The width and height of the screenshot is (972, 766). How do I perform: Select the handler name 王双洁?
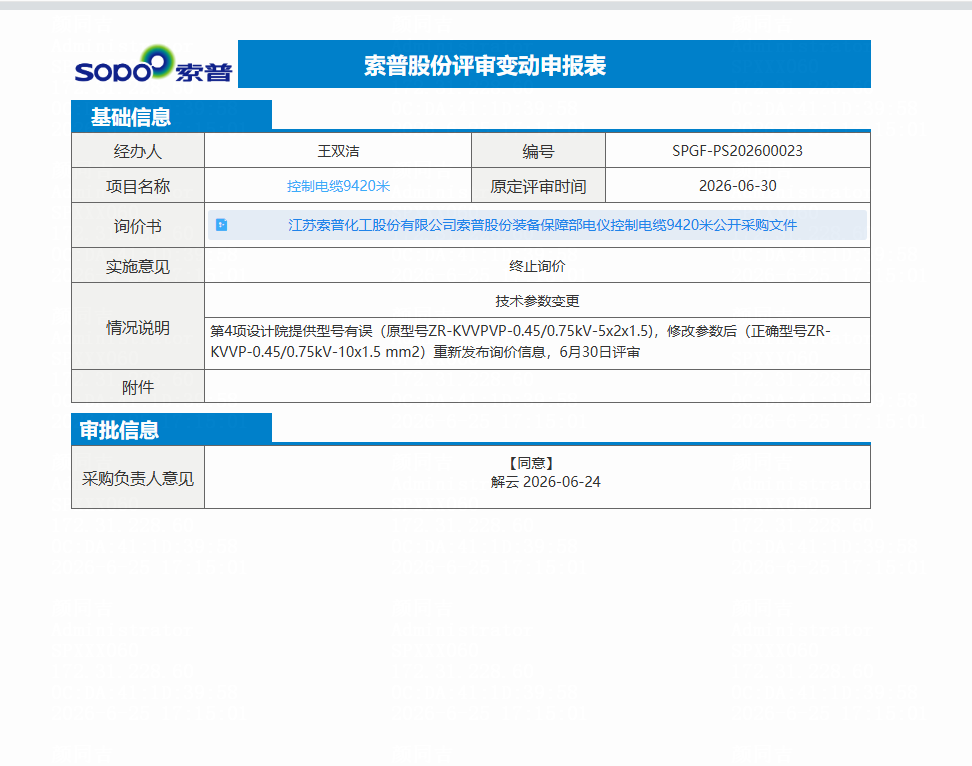(x=338, y=151)
